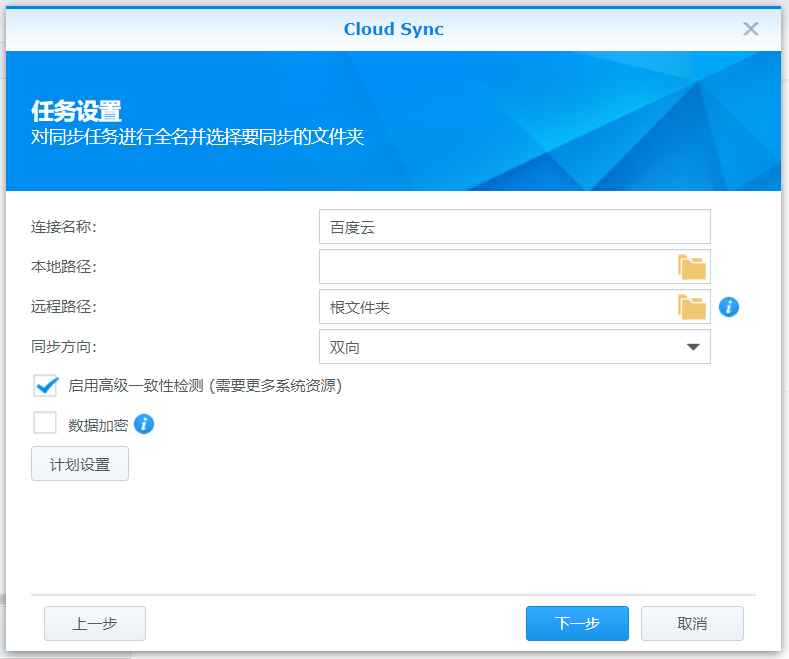Click the 本地路径 label
The image size is (789, 659).
[x=63, y=267]
